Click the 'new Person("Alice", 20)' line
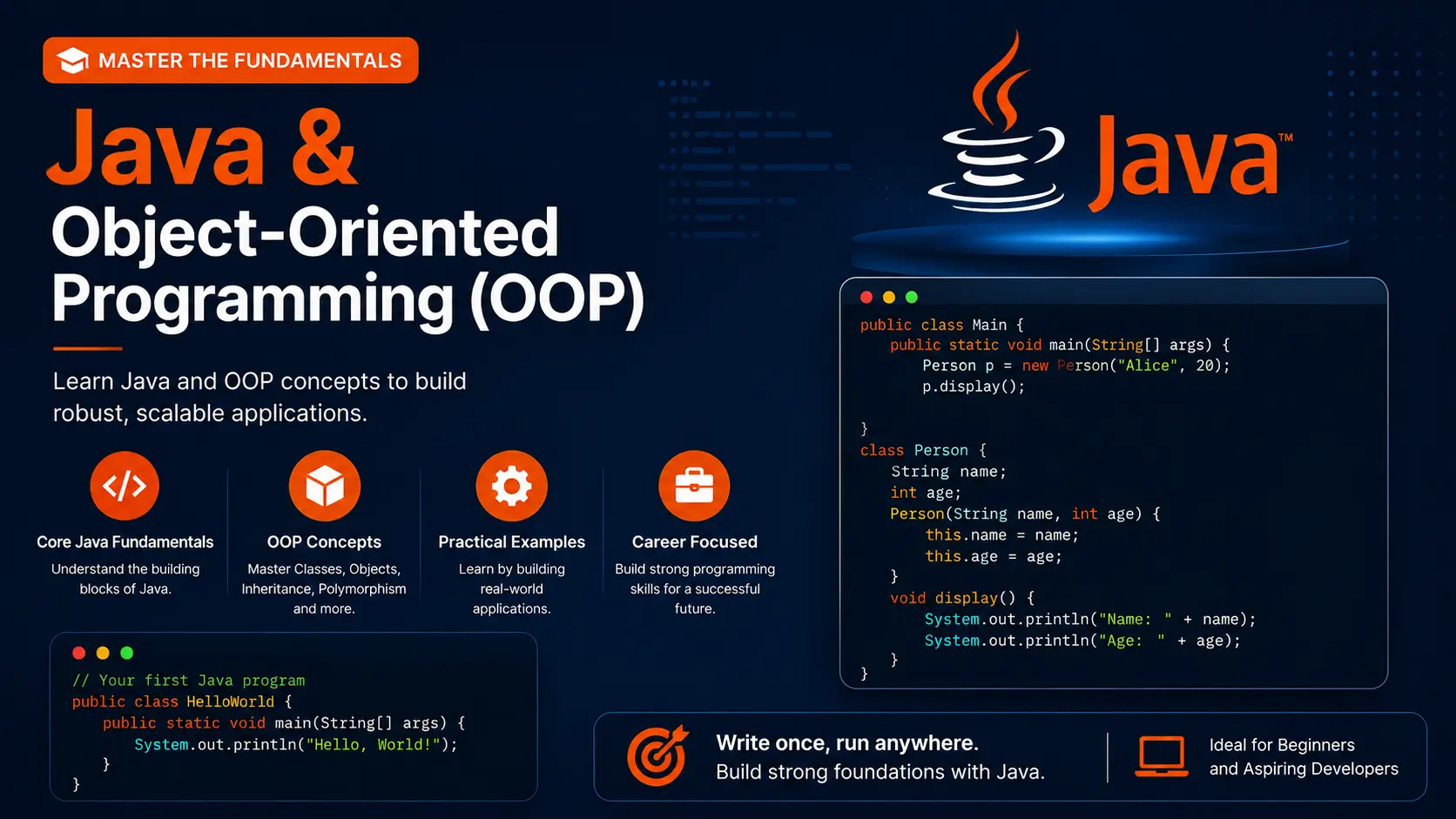 coord(1076,366)
